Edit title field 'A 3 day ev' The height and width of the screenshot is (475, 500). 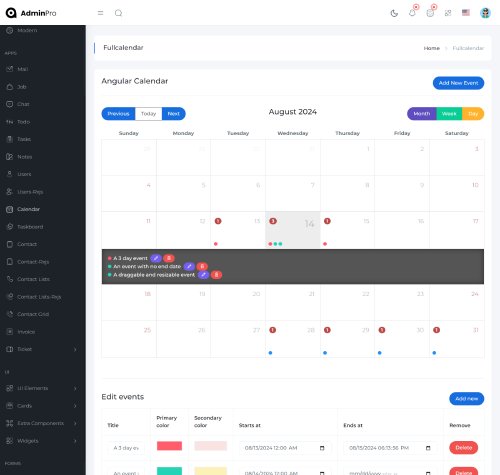pyautogui.click(x=126, y=448)
